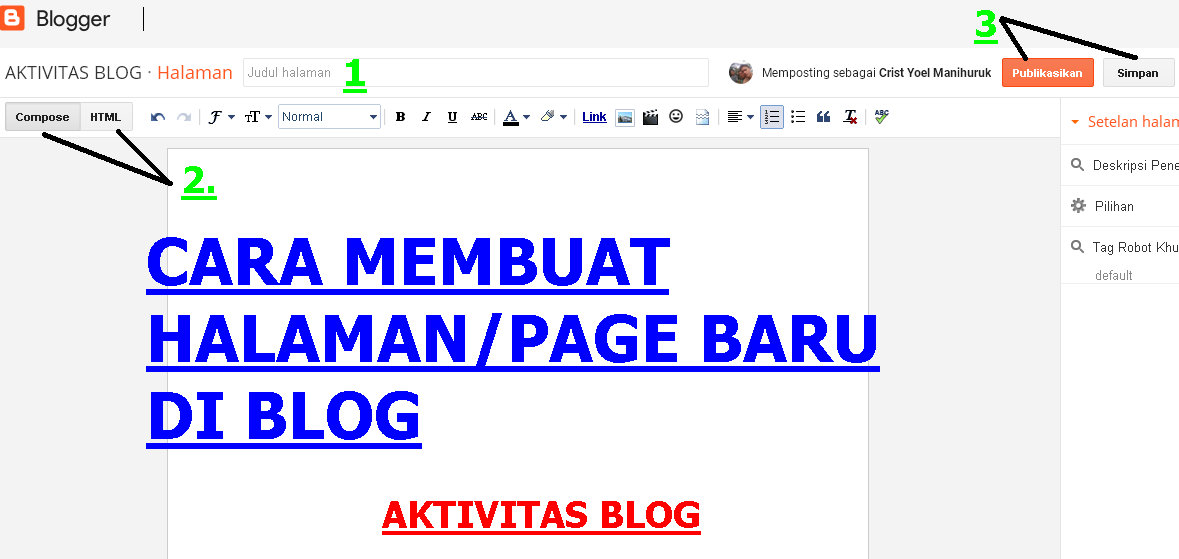Insert a video with the clapperboard icon
This screenshot has height=559, width=1179.
coord(650,117)
